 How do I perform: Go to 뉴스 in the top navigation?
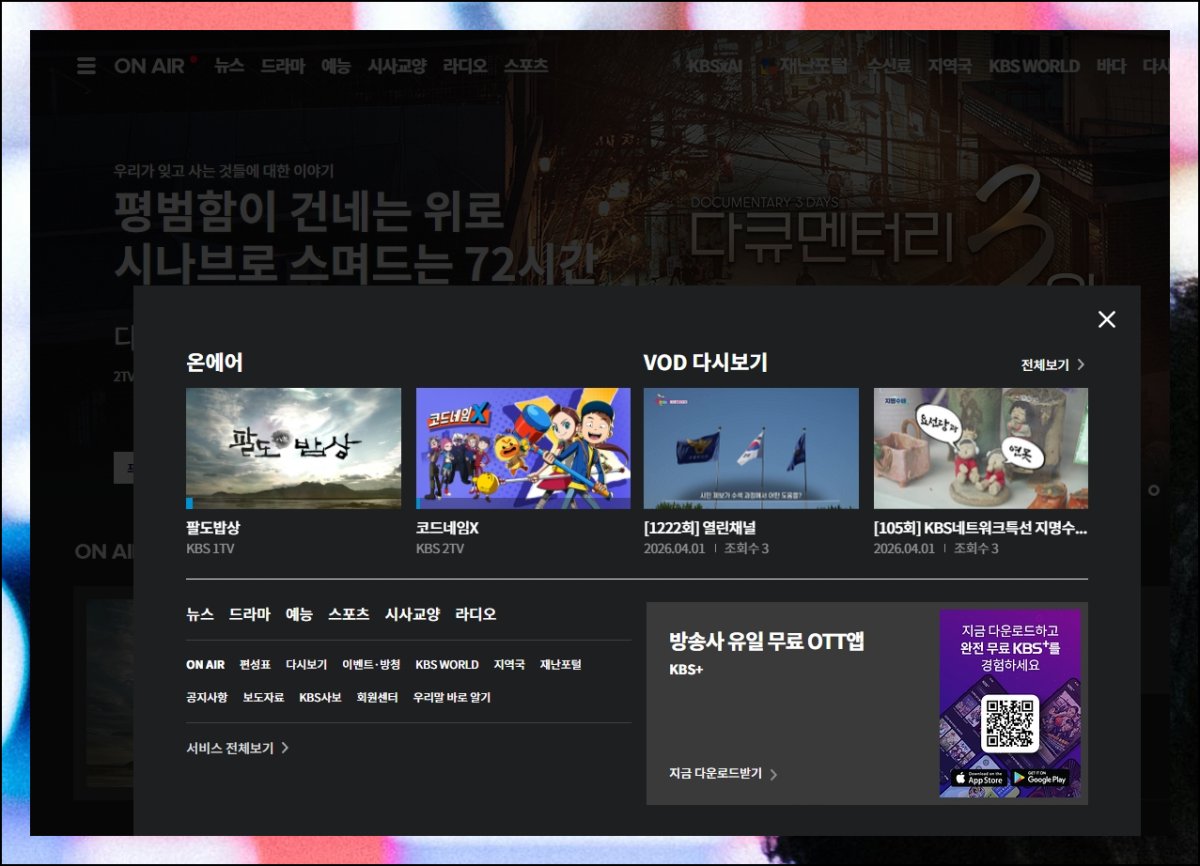[x=229, y=66]
